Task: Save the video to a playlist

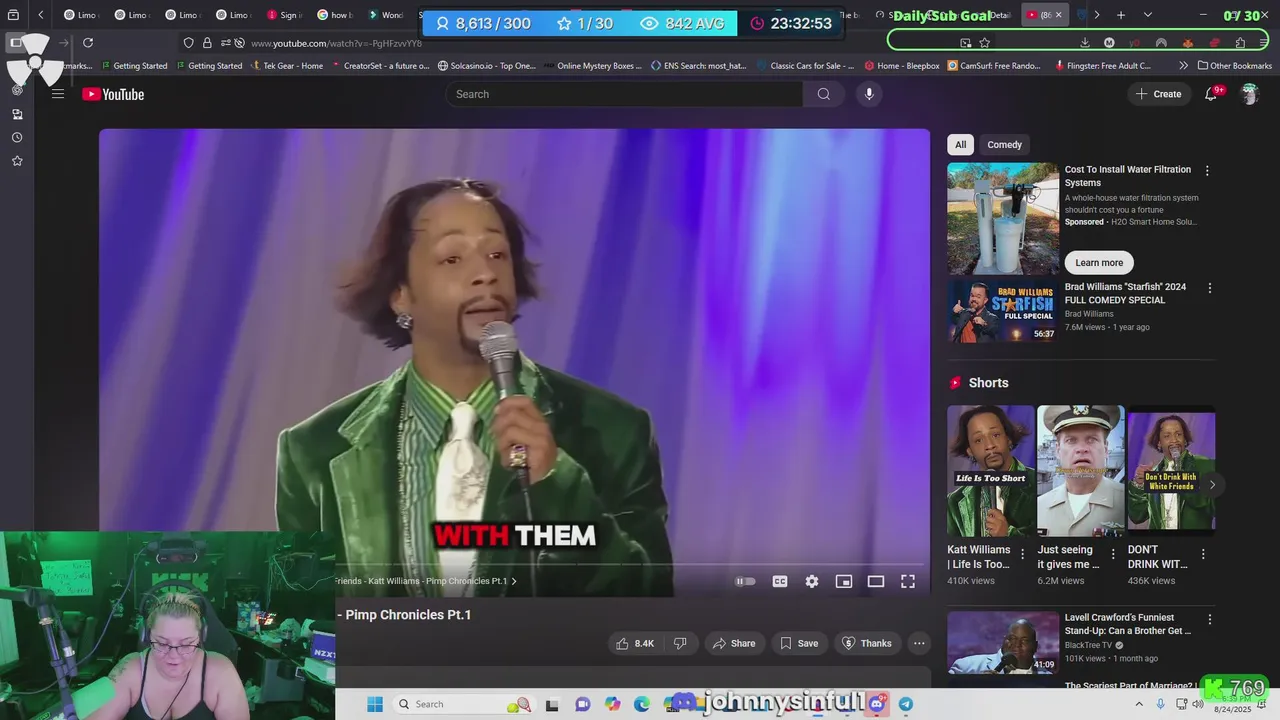Action: pos(799,643)
